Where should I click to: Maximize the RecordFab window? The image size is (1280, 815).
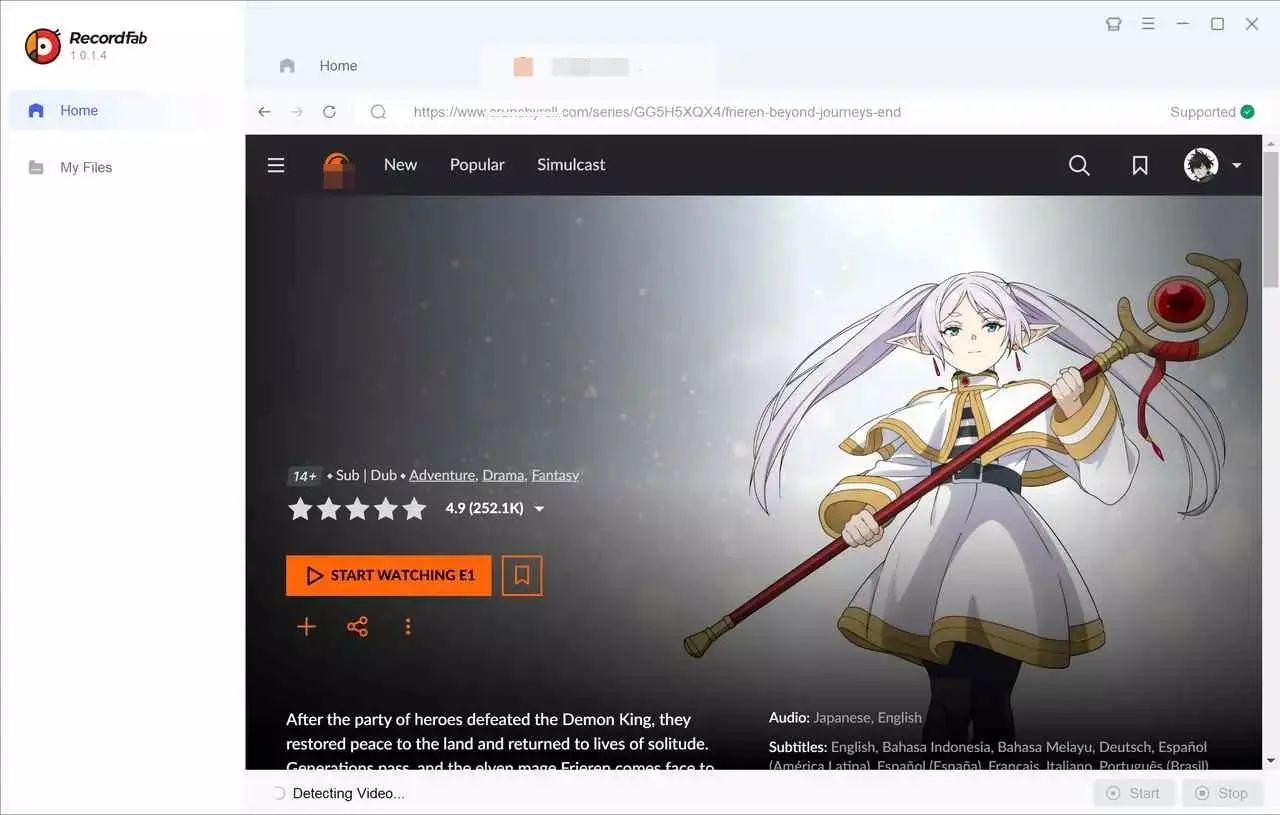pos(1217,24)
